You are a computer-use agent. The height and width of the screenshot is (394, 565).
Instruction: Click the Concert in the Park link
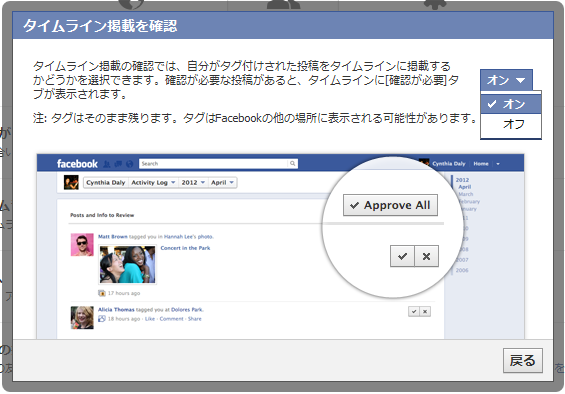point(185,248)
